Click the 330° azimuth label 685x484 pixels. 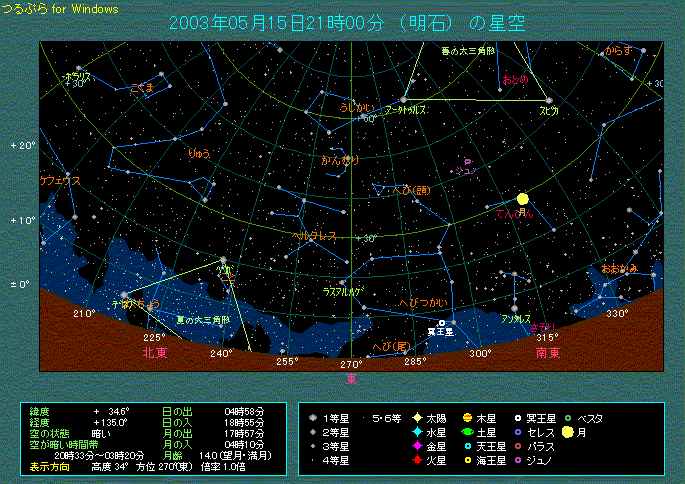click(617, 314)
